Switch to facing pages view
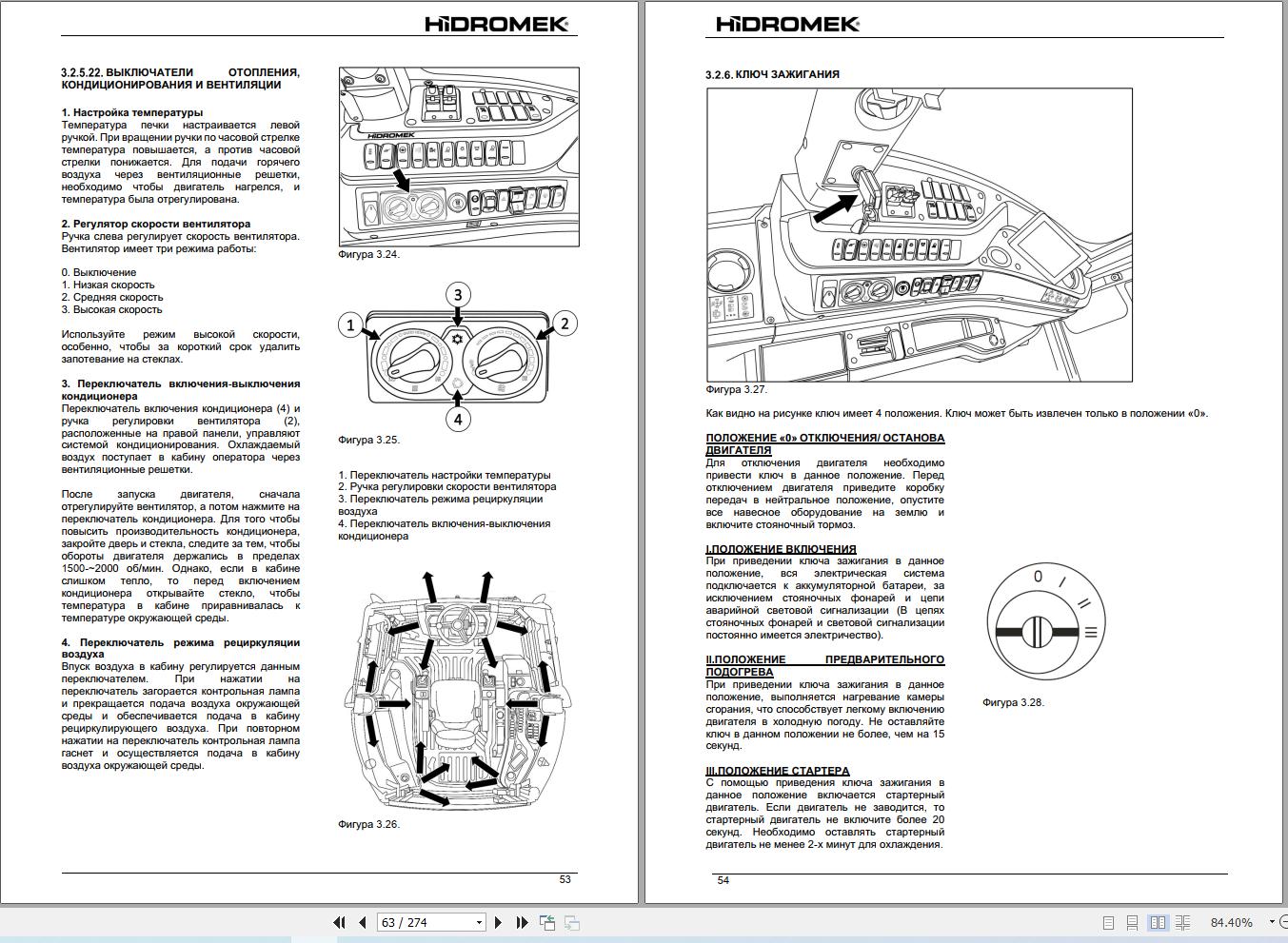 point(1159,922)
